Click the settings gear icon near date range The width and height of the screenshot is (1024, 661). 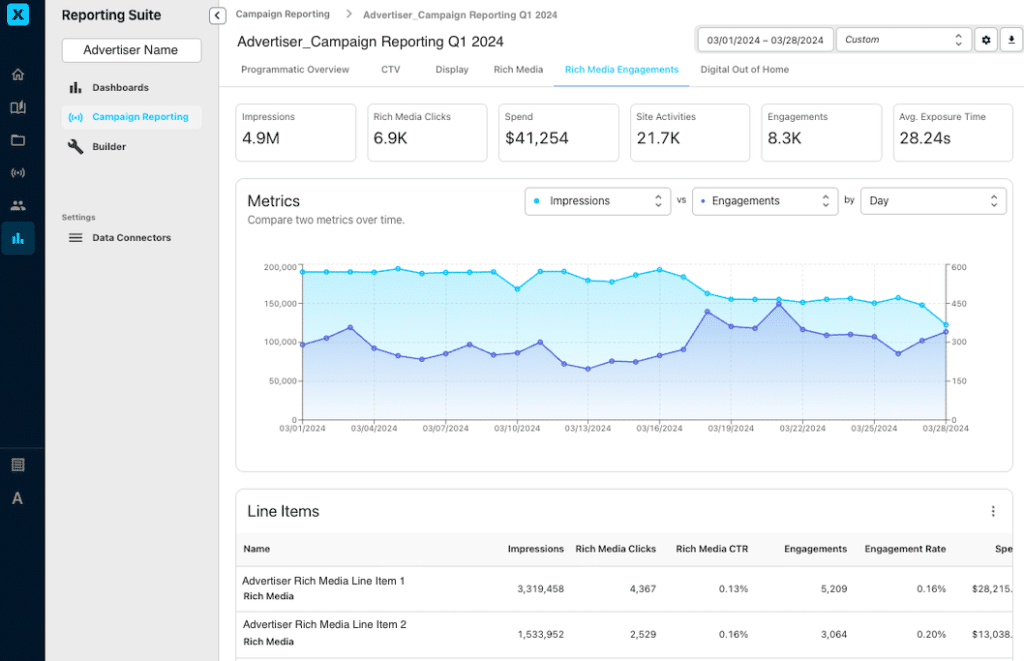(x=986, y=40)
